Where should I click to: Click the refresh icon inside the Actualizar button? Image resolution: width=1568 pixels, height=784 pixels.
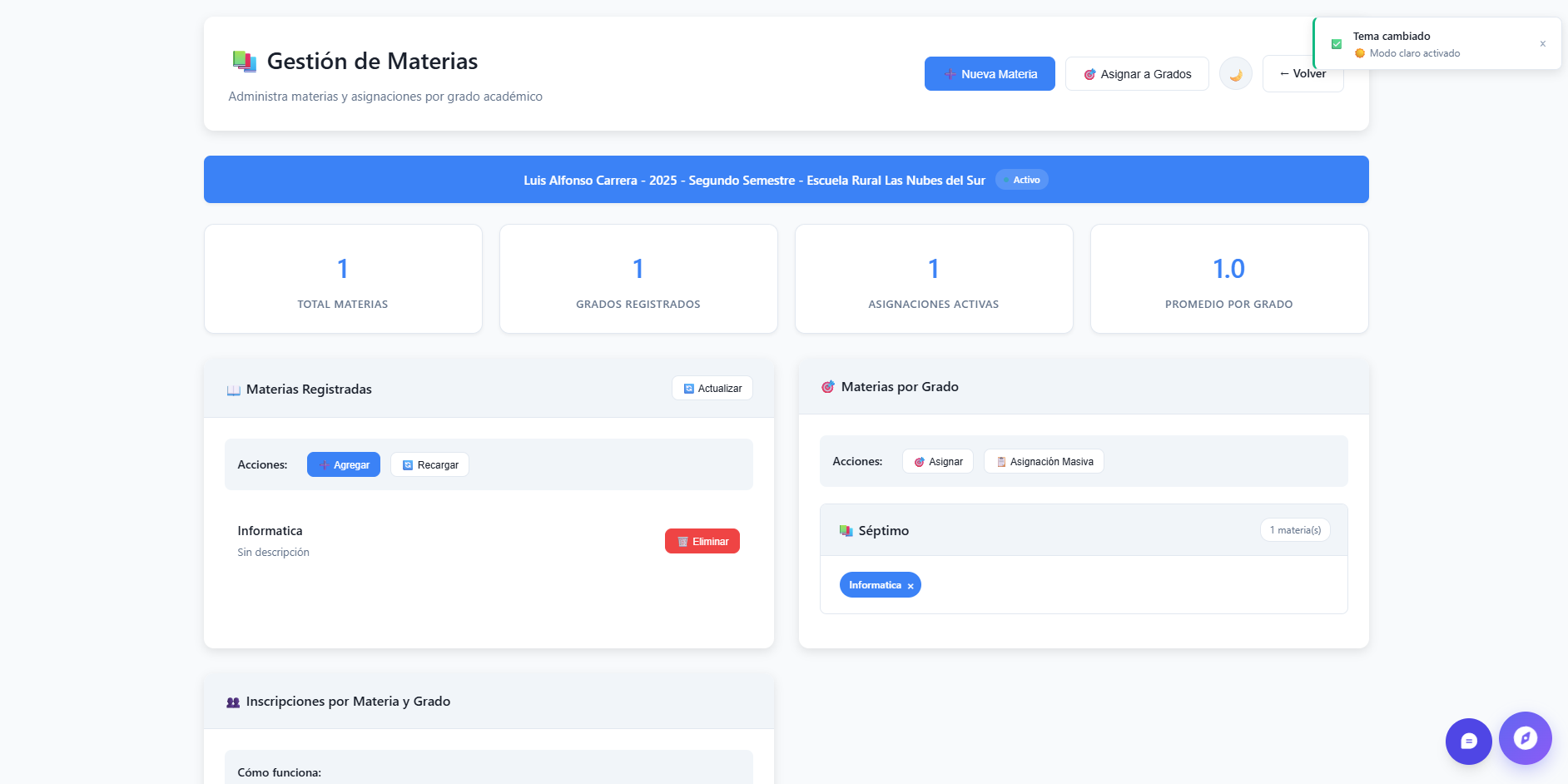click(x=687, y=388)
